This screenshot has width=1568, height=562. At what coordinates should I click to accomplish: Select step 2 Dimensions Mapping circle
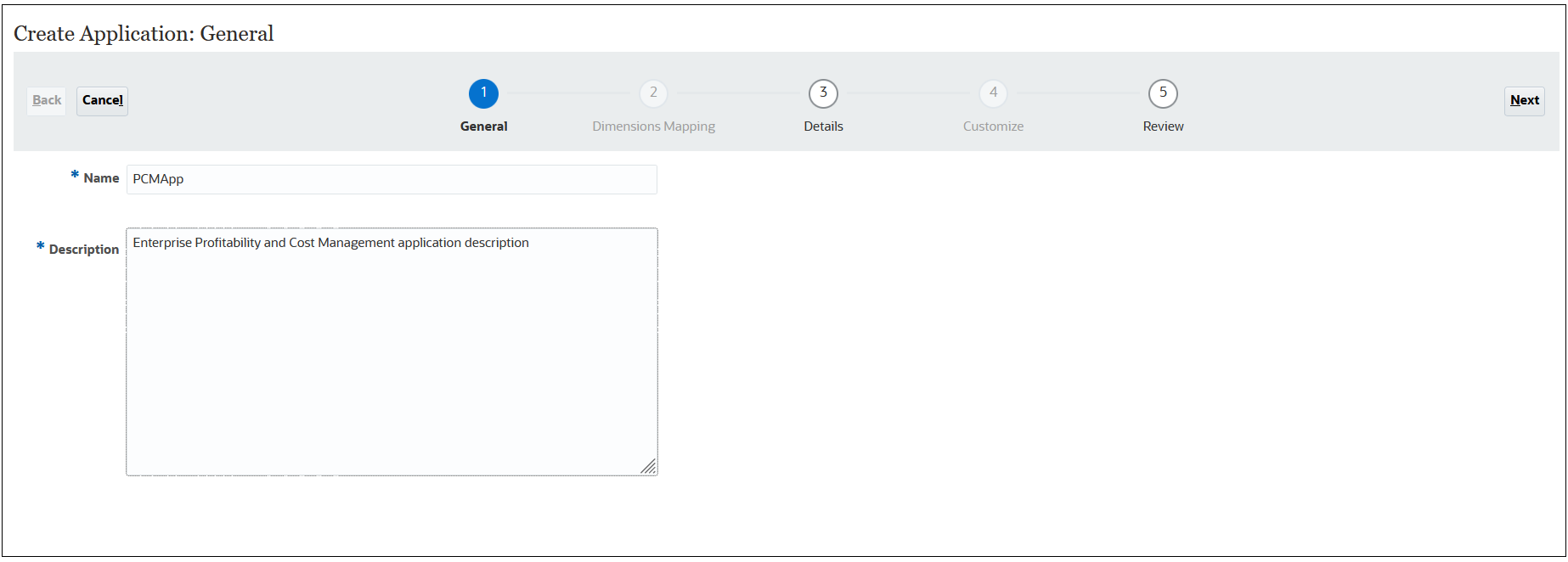click(x=653, y=93)
